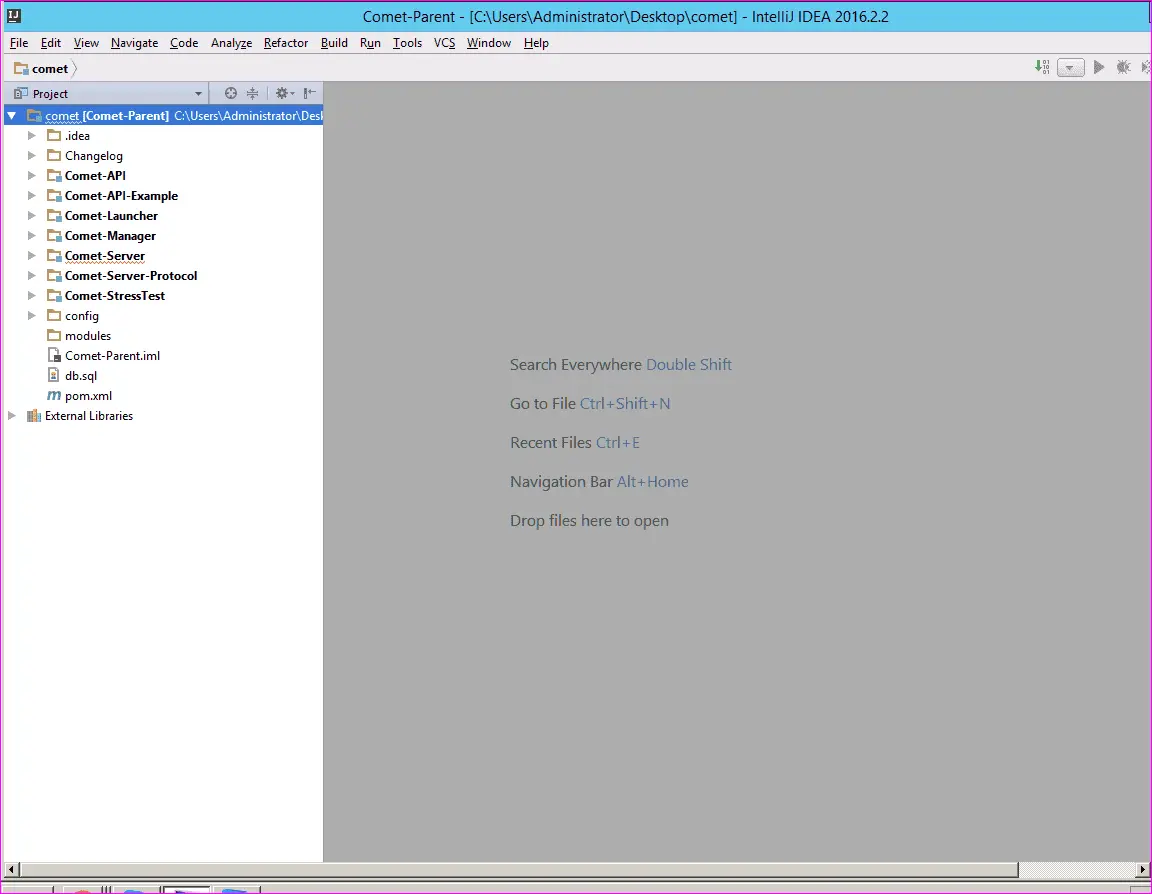The height and width of the screenshot is (894, 1152).
Task: Expand the Comet-Manager module
Action: pyautogui.click(x=32, y=236)
